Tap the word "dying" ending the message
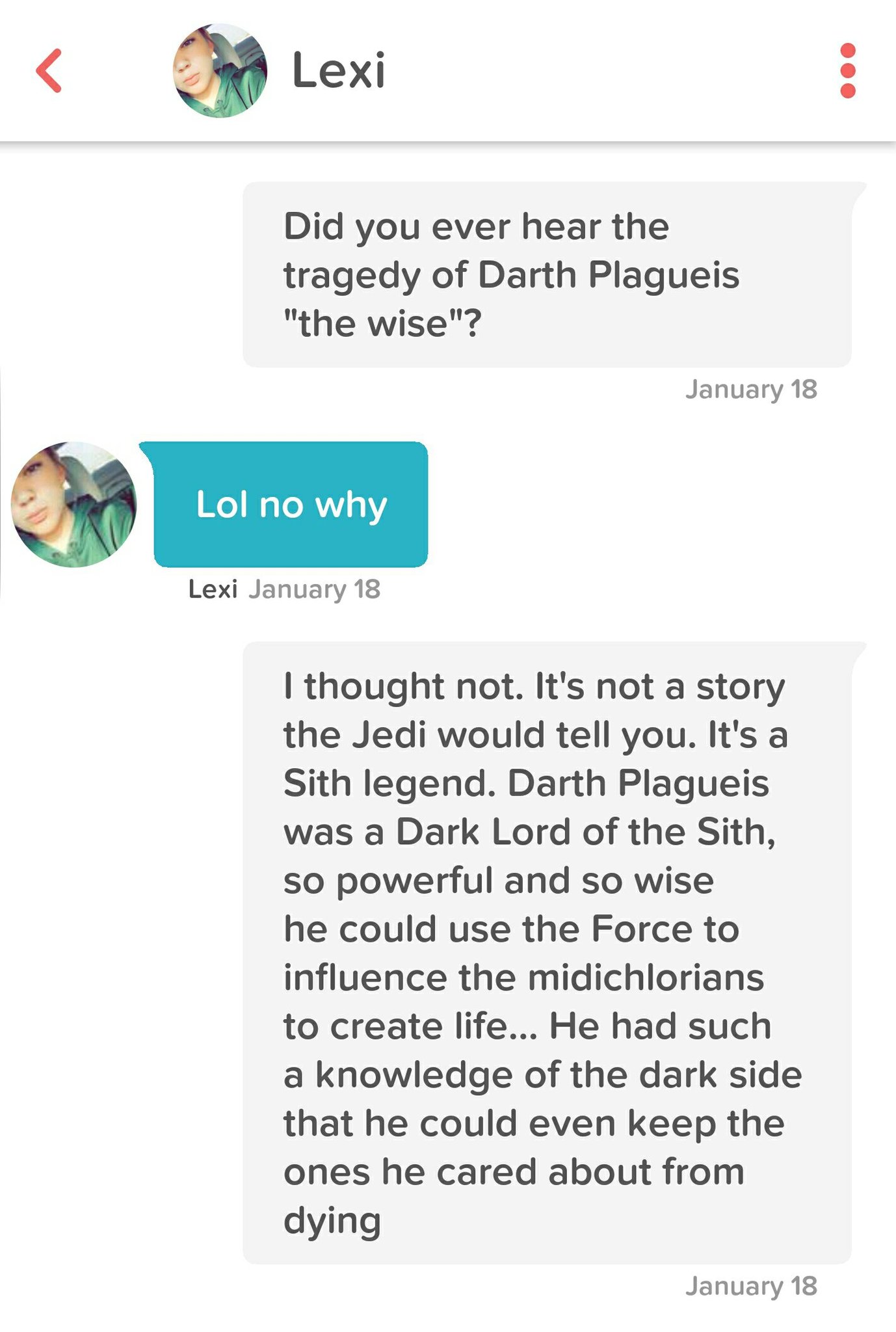Screen dimensions: 896x1332 click(x=332, y=1221)
